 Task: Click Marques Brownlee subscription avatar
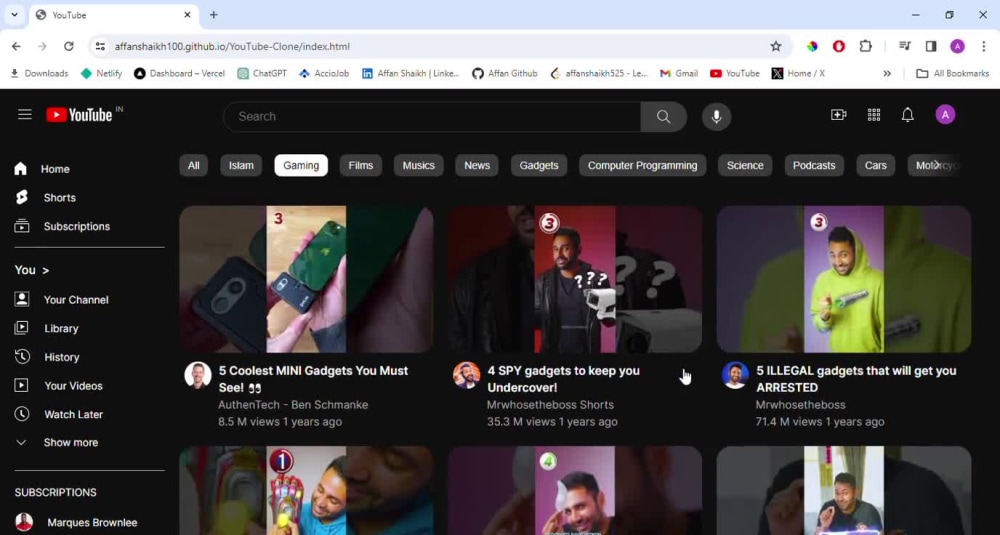pos(24,522)
